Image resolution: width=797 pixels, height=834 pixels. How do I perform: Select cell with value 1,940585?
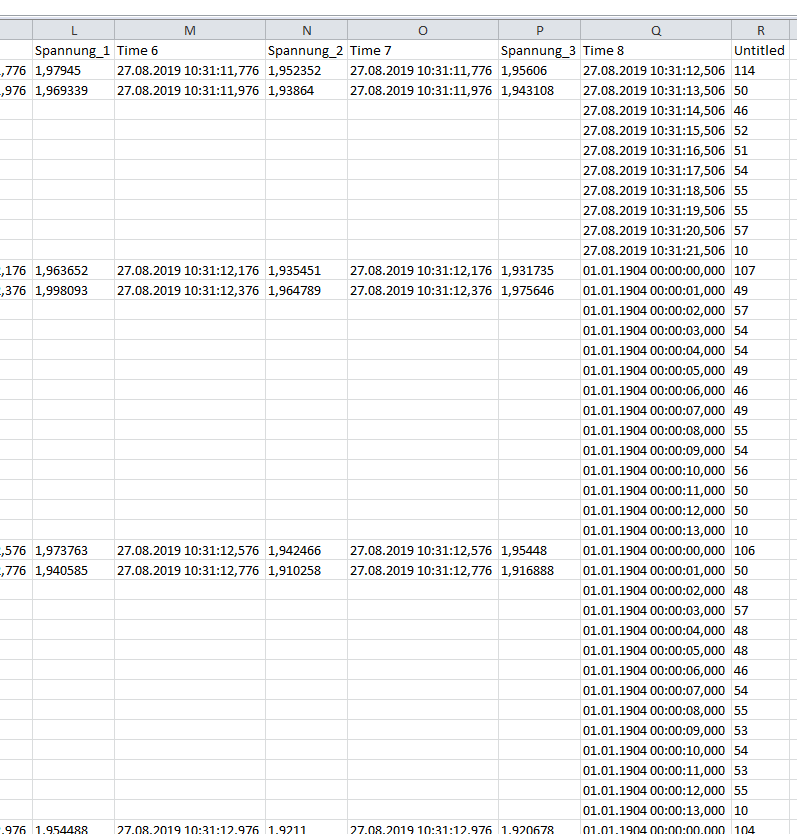[73, 570]
